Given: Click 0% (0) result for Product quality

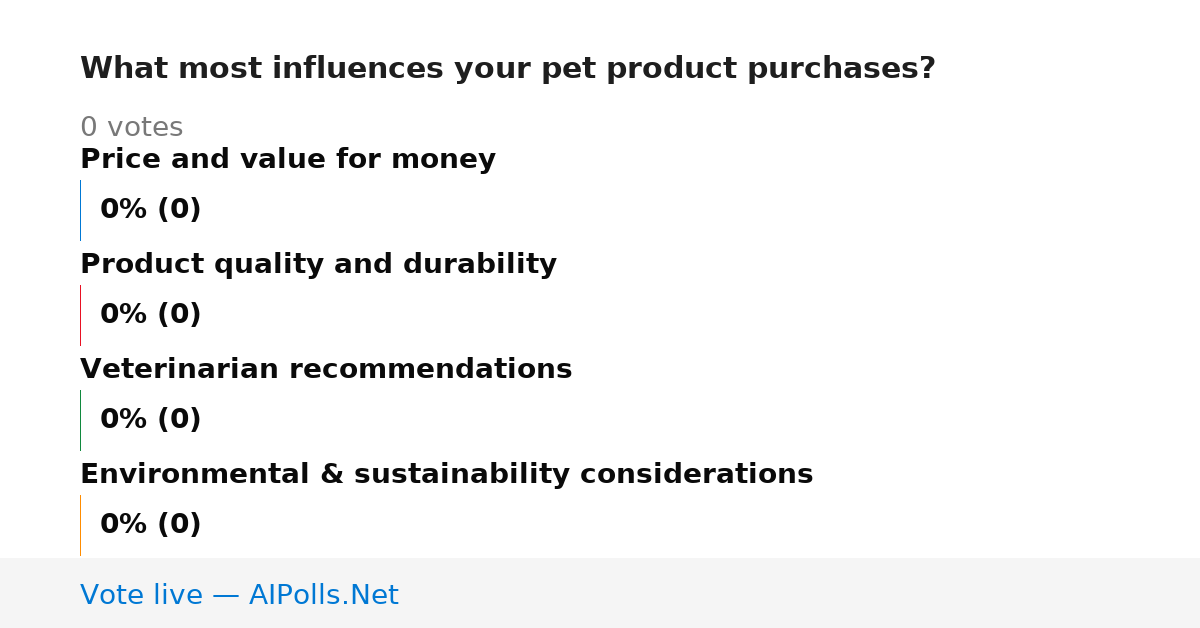Looking at the screenshot, I should (x=150, y=315).
